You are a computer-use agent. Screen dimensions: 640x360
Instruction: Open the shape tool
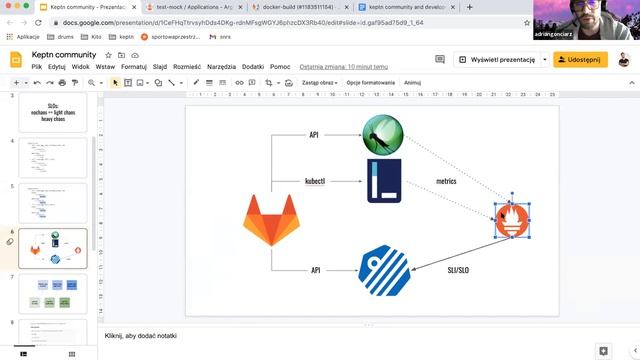pos(158,83)
